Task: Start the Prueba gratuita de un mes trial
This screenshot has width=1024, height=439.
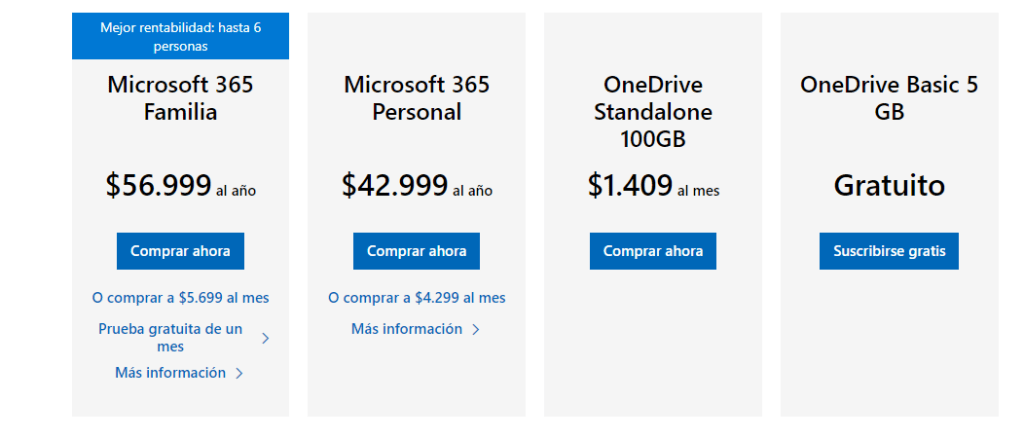Action: click(x=170, y=337)
